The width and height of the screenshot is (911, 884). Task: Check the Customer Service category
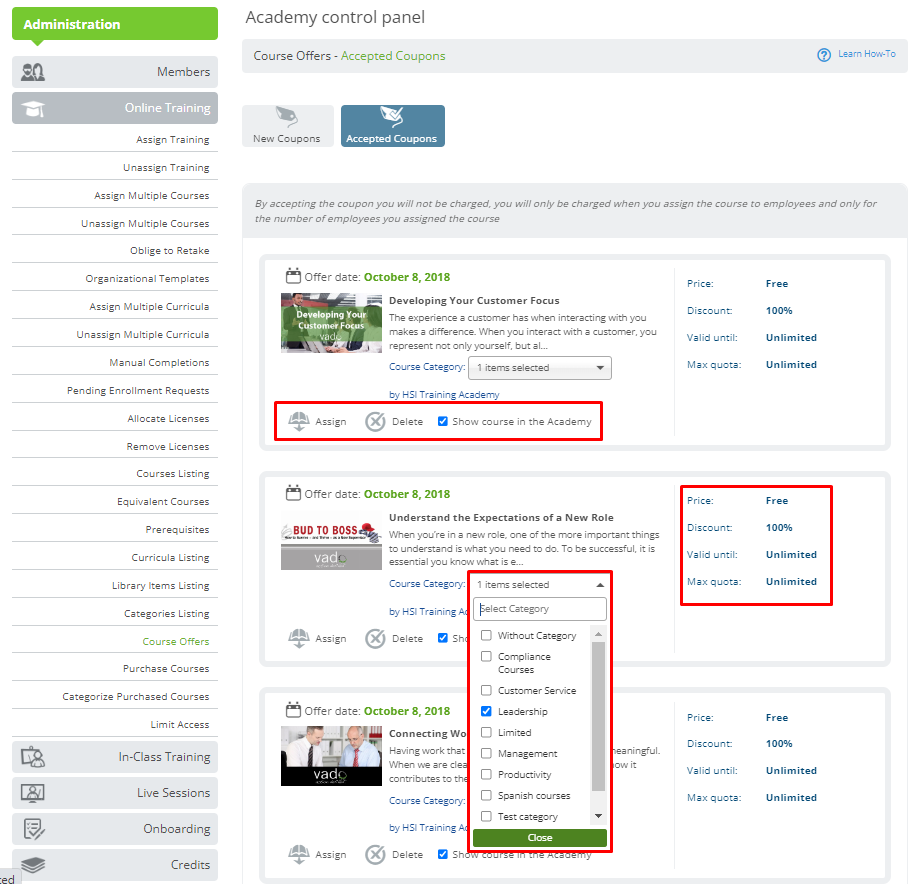click(x=486, y=690)
